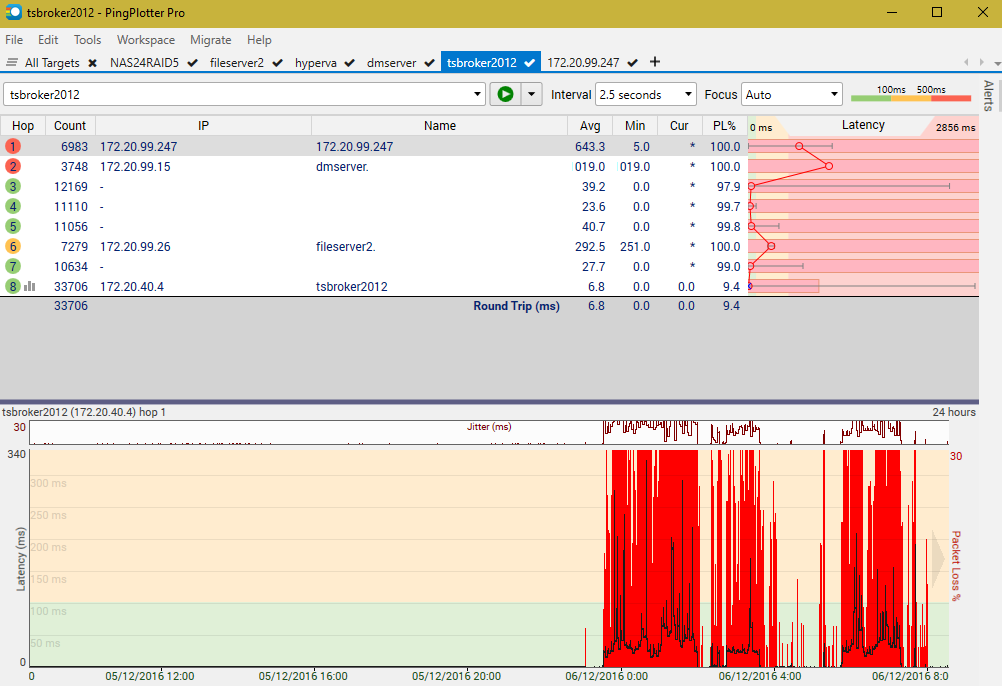1002x686 pixels.
Task: Click the checkmark on tsbroker2012 tab
Action: click(x=529, y=62)
